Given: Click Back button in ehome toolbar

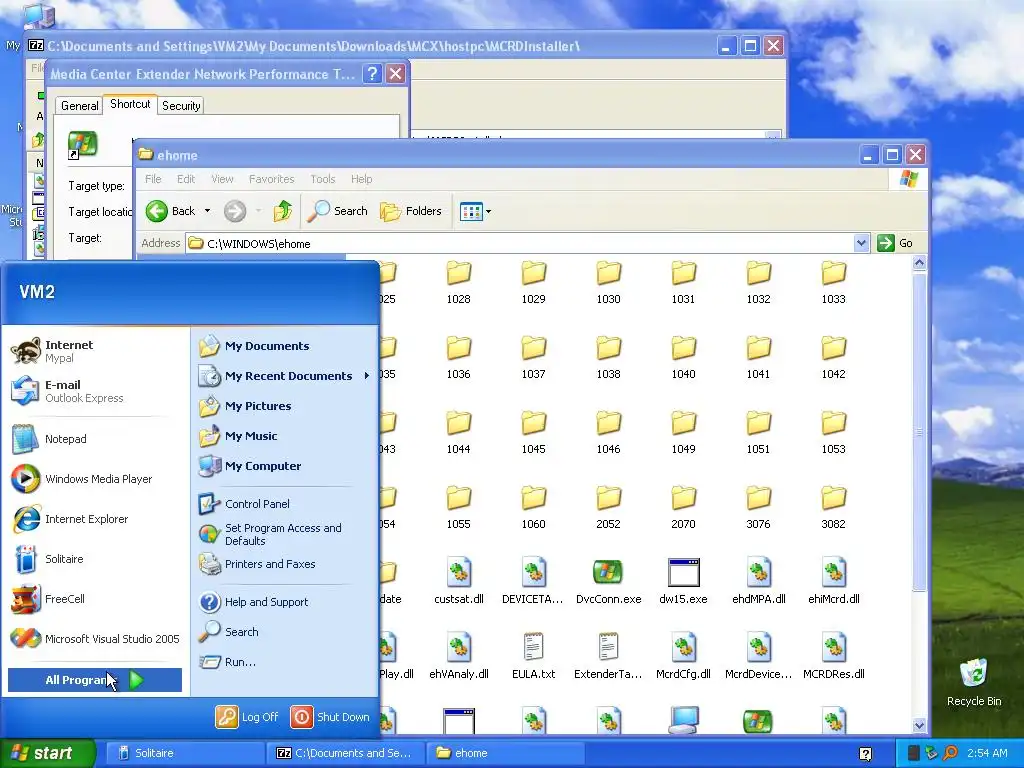Looking at the screenshot, I should pyautogui.click(x=171, y=211).
